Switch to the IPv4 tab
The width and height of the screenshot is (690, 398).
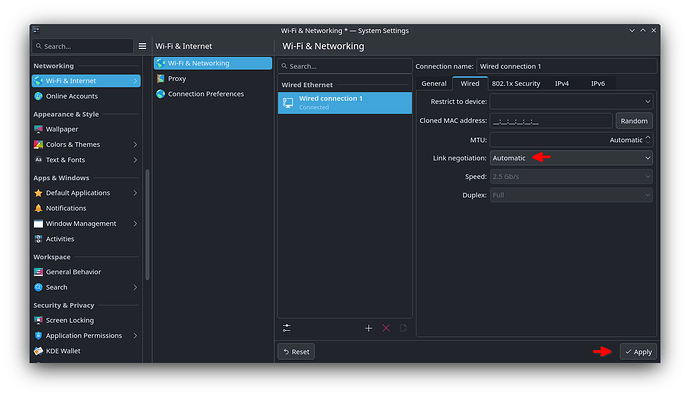click(x=562, y=84)
